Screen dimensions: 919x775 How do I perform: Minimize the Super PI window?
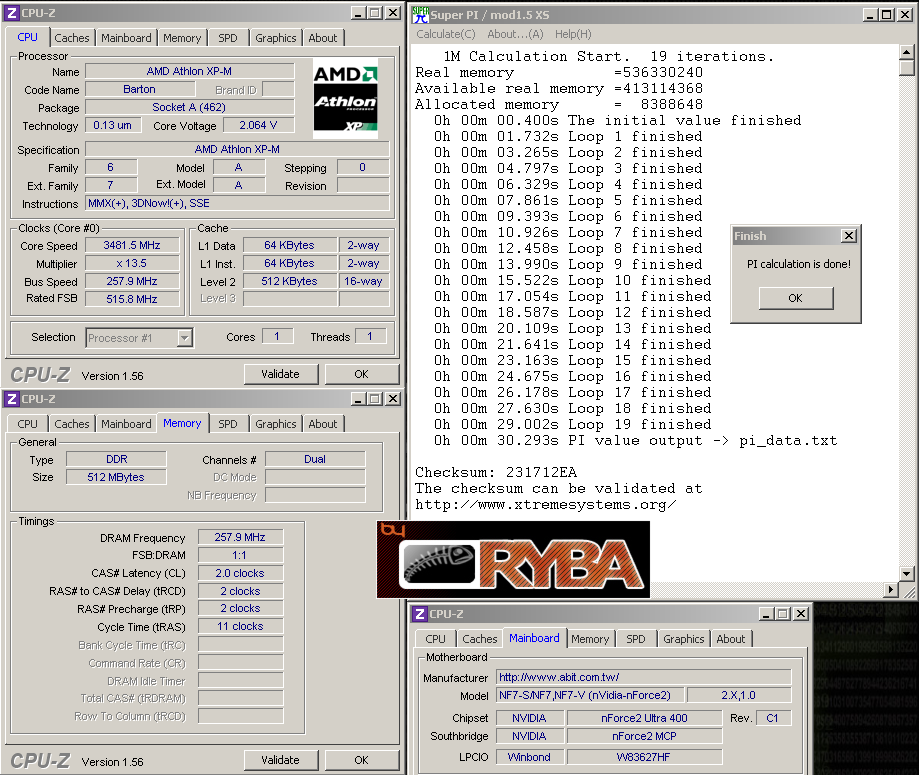pos(872,14)
